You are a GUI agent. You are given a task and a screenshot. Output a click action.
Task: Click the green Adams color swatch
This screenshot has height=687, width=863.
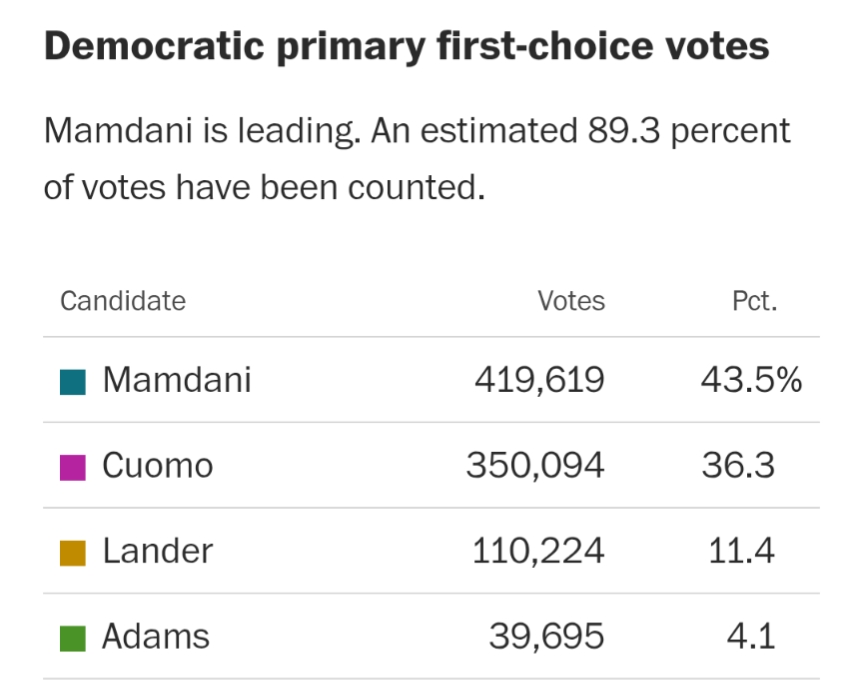point(73,638)
